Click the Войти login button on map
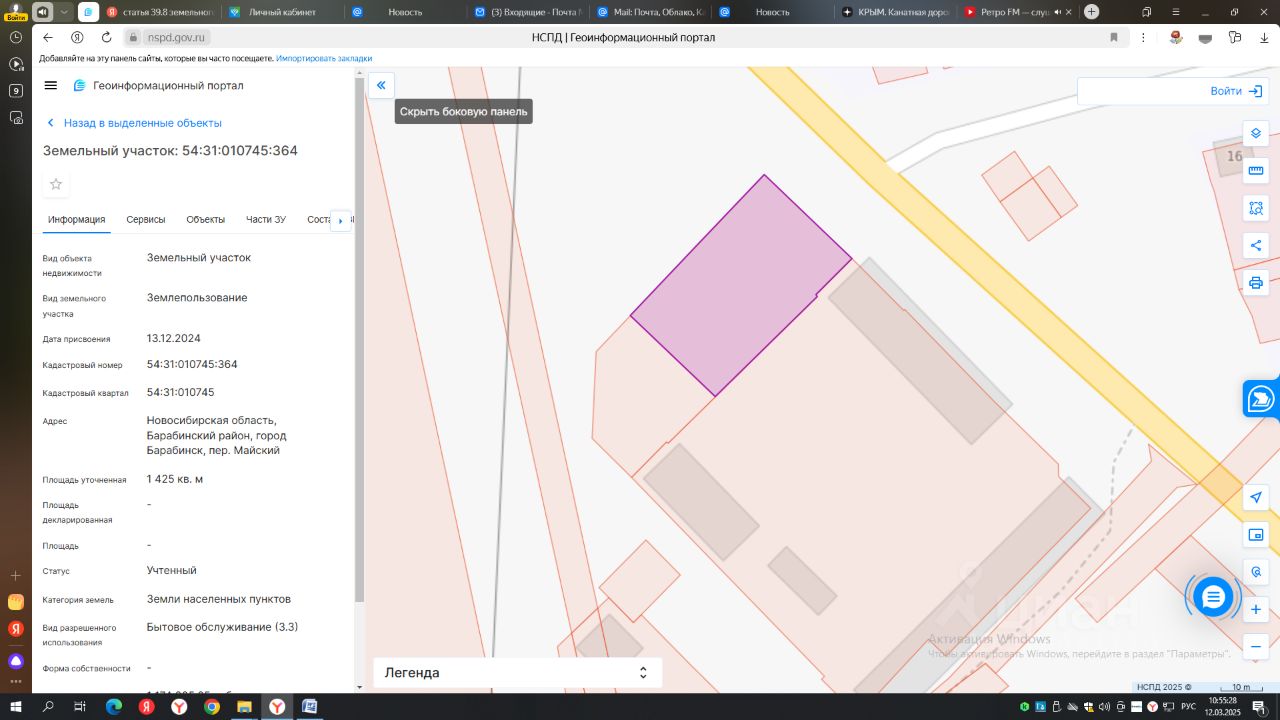Viewport: 1280px width, 720px height. (1173, 91)
